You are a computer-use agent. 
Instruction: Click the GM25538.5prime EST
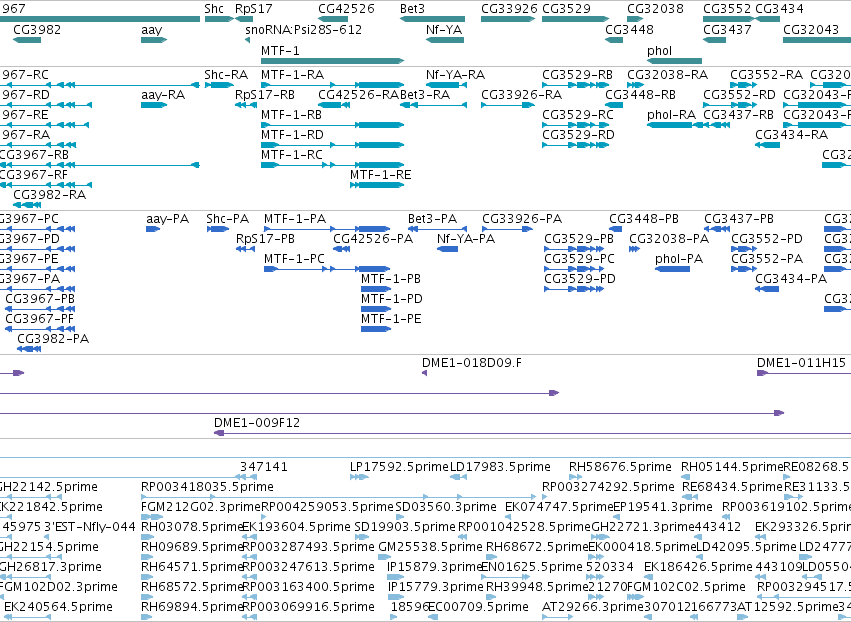384,557
